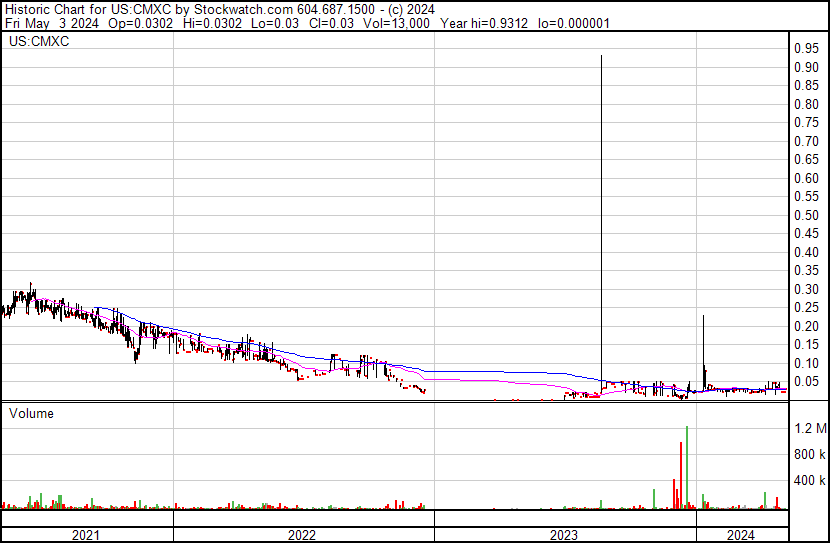Click the 800 k volume axis label
The image size is (830, 543).
coord(810,454)
